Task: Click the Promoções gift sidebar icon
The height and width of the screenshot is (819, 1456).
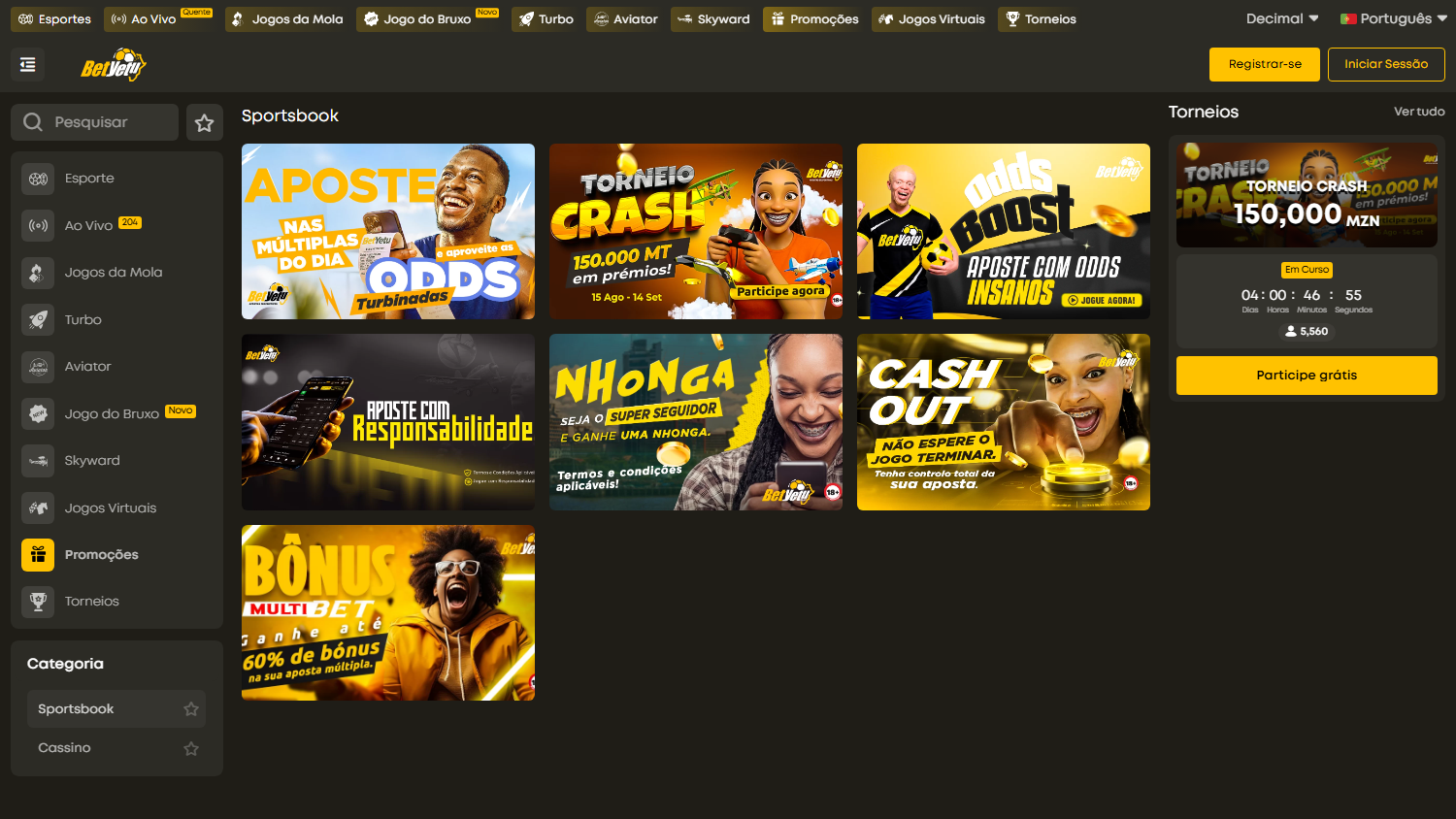Action: 38,555
